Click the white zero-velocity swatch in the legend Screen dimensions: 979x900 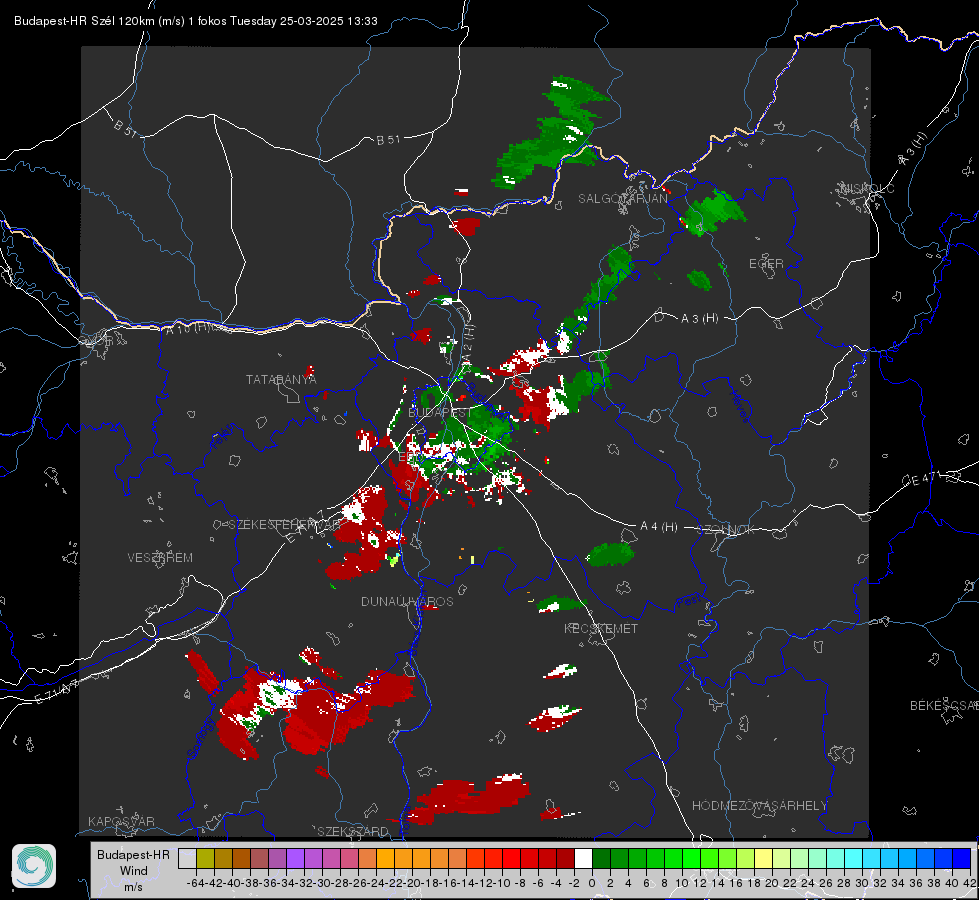[x=583, y=858]
